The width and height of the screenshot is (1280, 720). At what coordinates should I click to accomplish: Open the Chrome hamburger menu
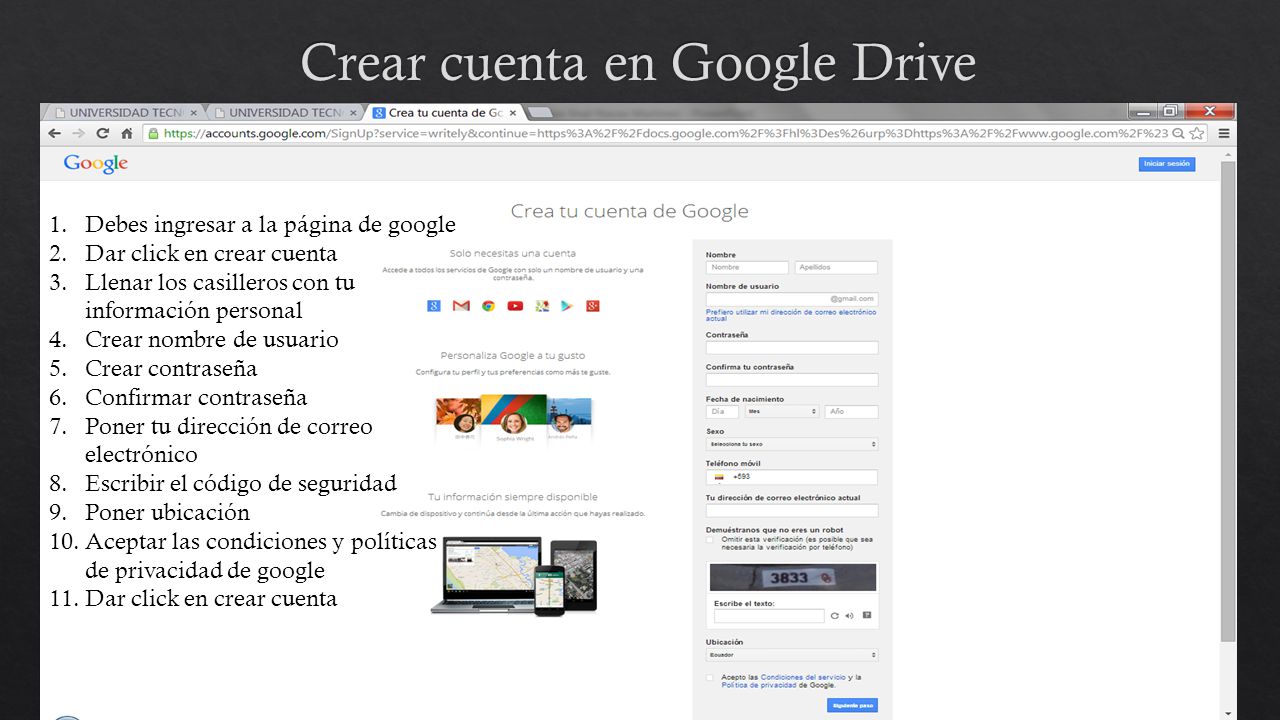tap(1224, 133)
